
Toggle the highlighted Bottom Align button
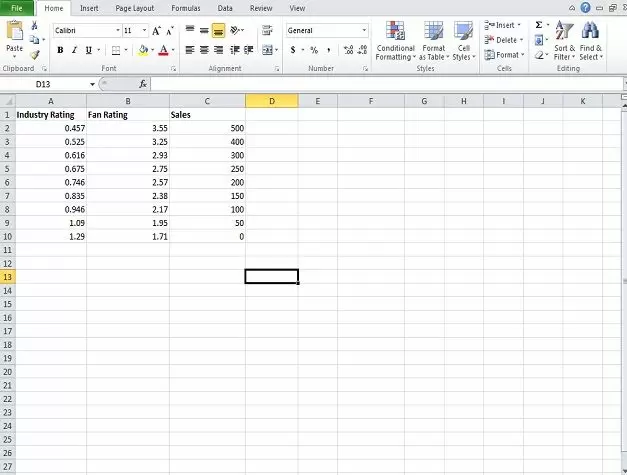tap(218, 31)
